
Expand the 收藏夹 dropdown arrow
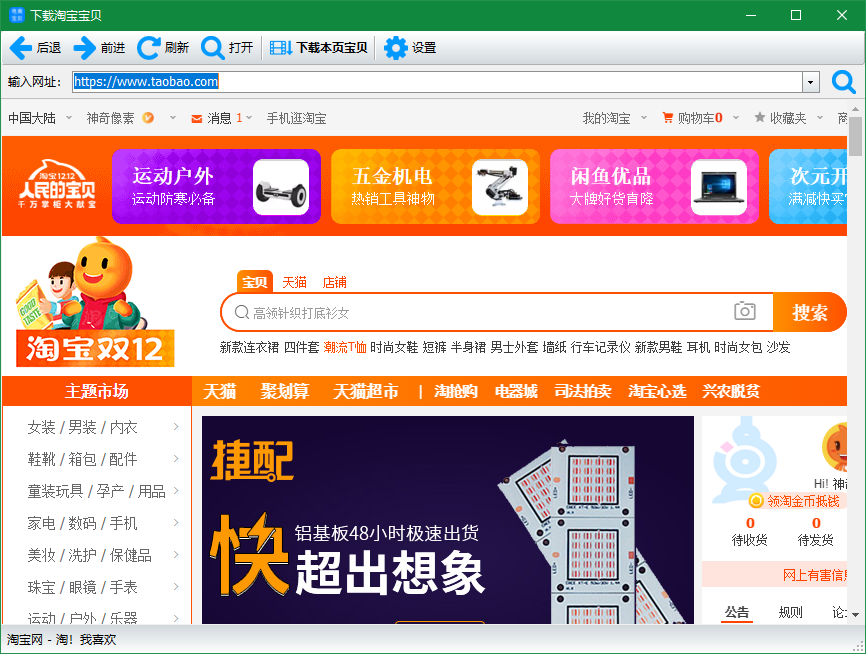point(820,118)
